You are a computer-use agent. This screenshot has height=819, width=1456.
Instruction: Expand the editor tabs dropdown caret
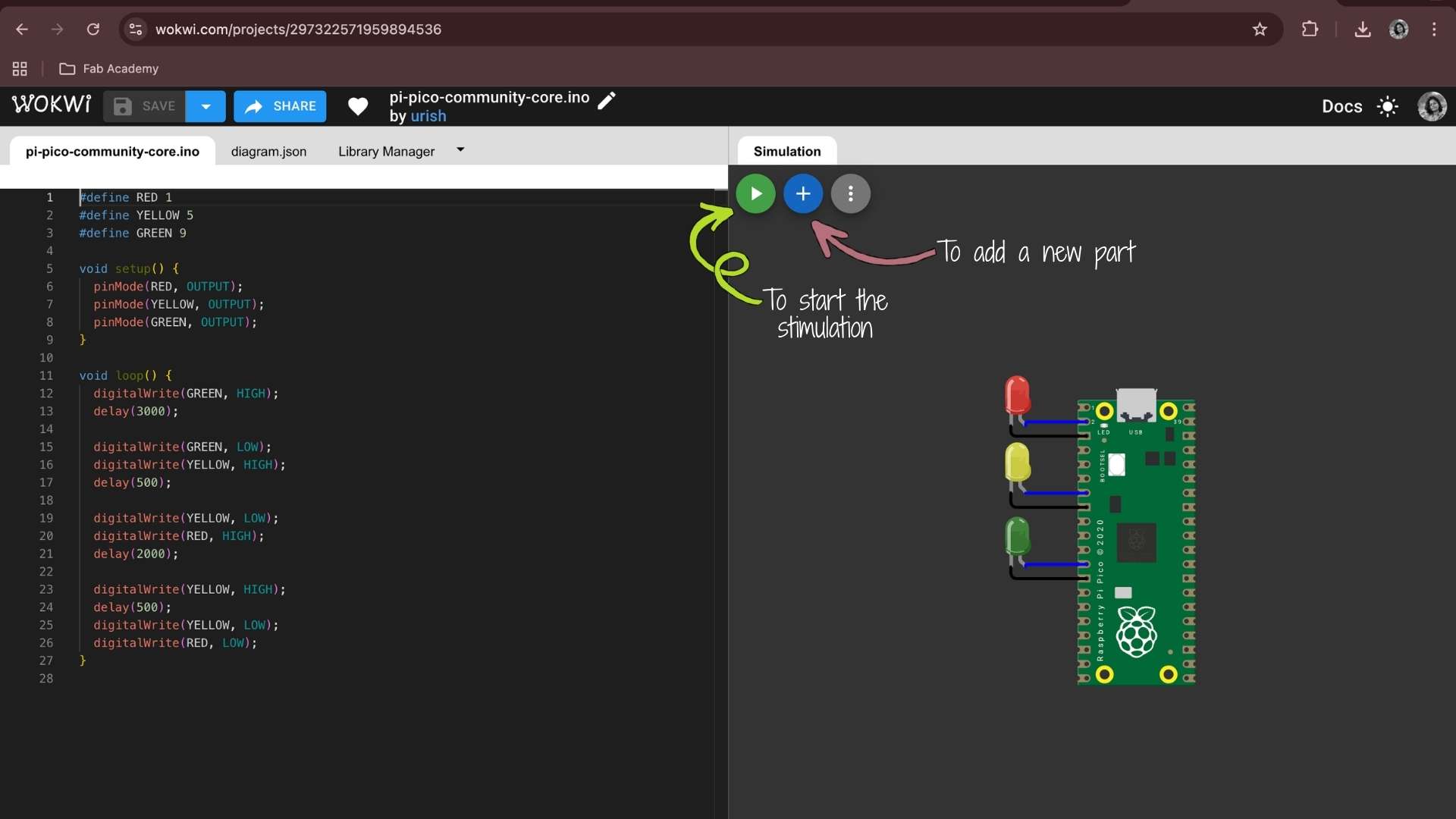pos(460,150)
